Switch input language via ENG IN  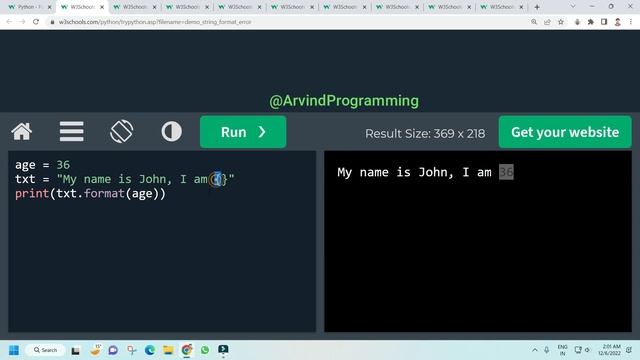coord(562,350)
